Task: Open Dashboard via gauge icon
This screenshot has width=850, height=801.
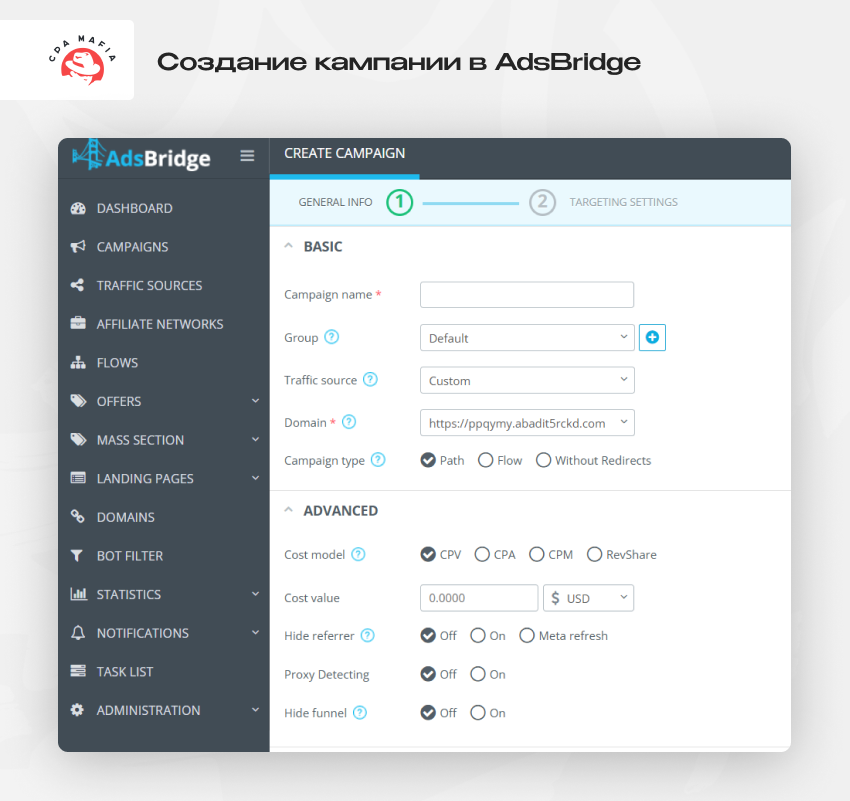Action: pyautogui.click(x=78, y=208)
